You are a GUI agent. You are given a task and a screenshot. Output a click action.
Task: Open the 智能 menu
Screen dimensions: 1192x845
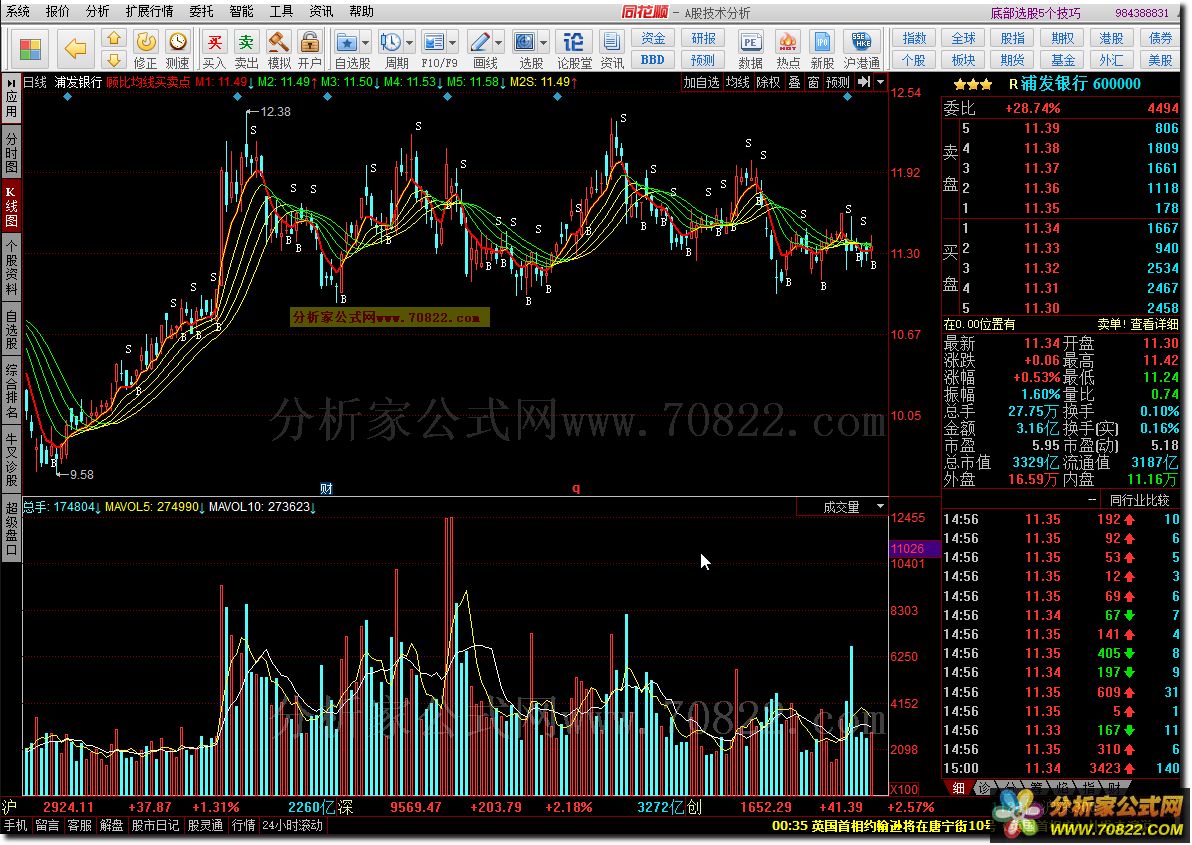(241, 11)
